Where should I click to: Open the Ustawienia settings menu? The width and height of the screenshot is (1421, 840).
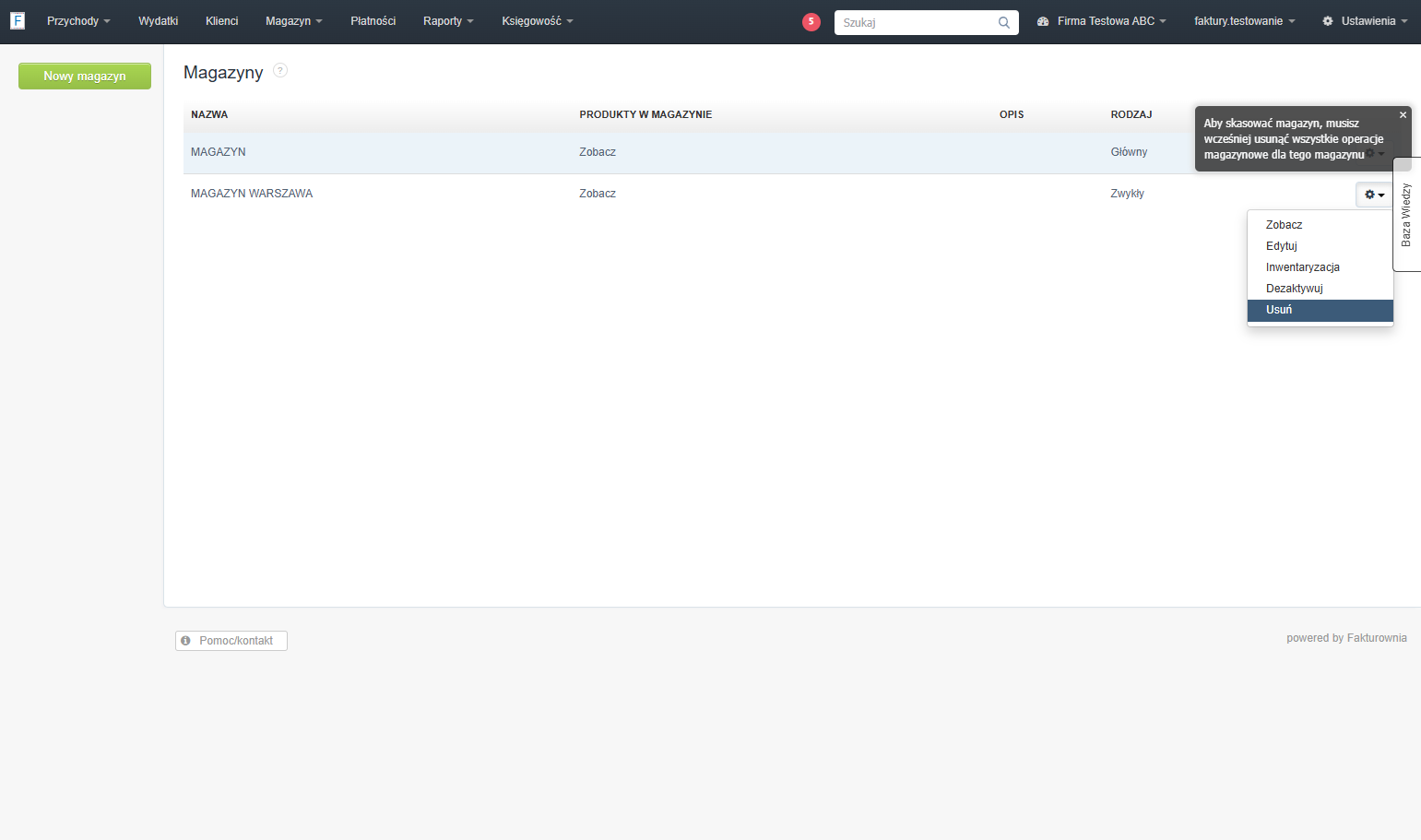[x=1365, y=21]
